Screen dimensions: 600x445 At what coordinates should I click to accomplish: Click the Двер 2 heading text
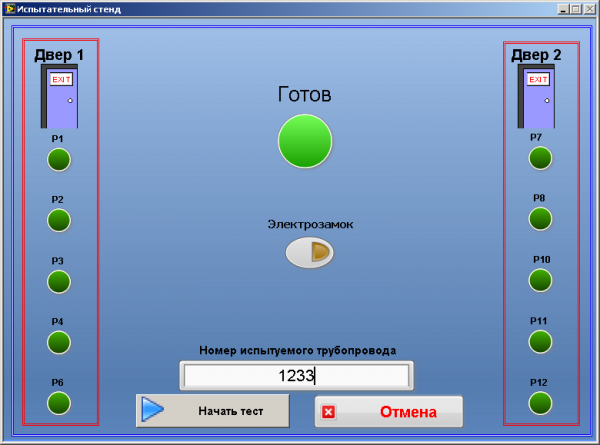click(536, 55)
